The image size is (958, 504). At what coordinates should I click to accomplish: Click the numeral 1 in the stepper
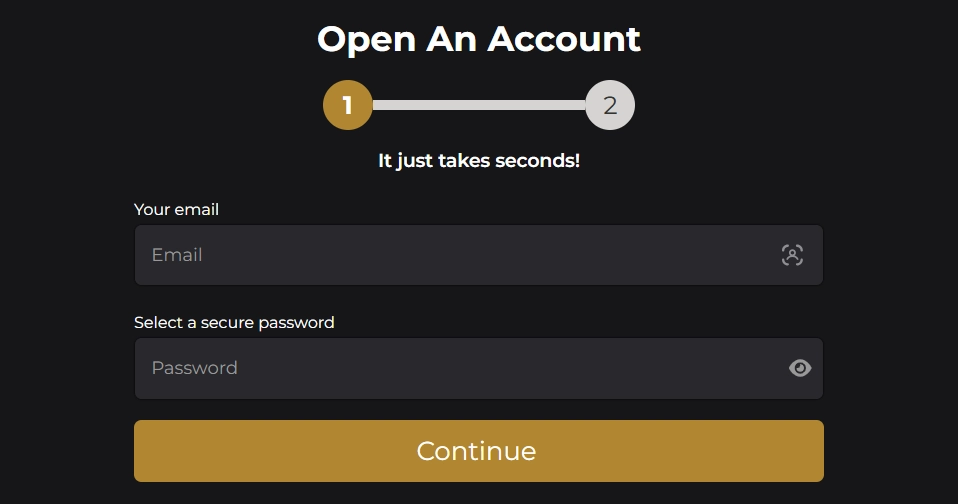tap(348, 105)
